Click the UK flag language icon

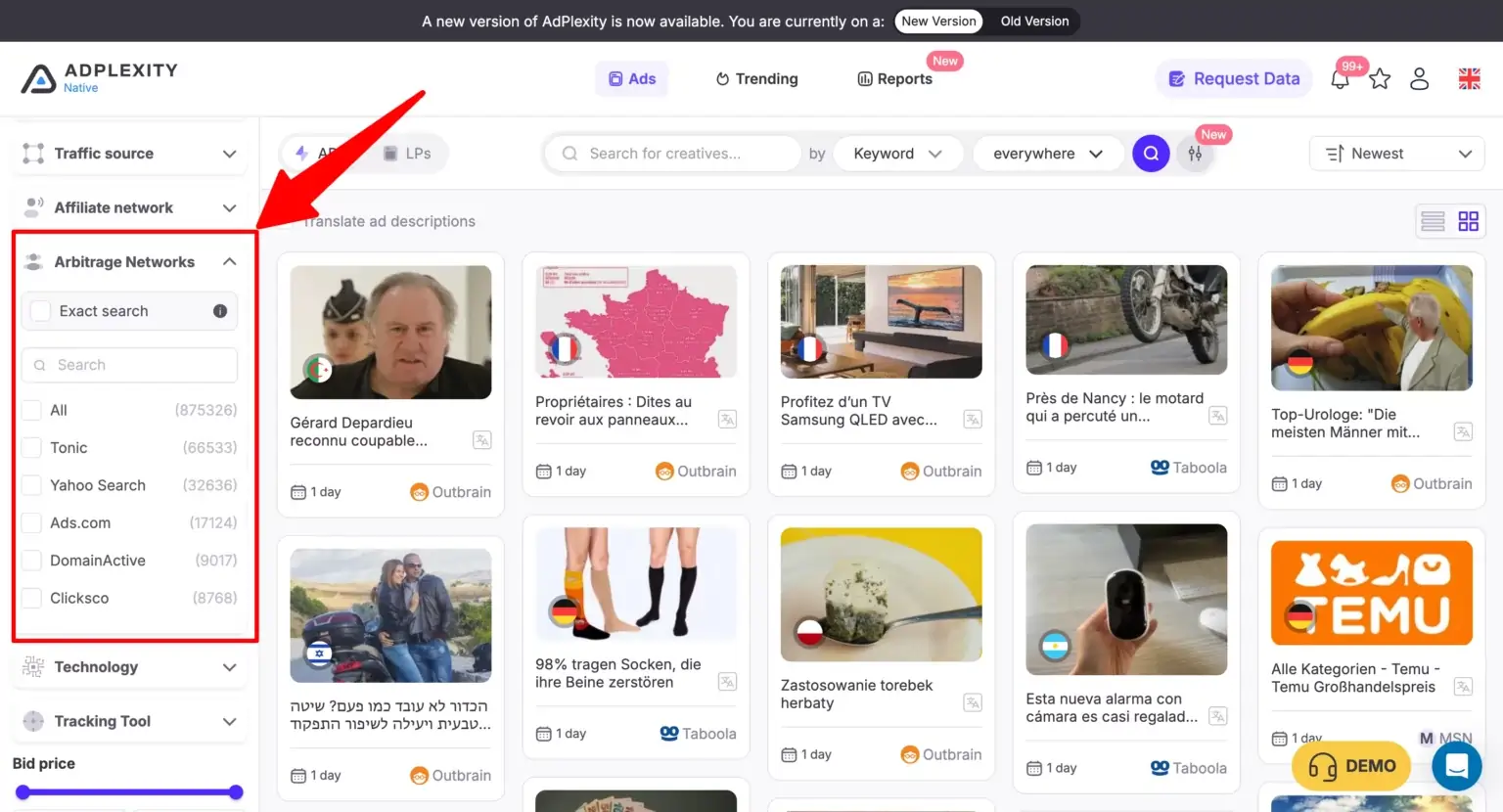[1469, 79]
